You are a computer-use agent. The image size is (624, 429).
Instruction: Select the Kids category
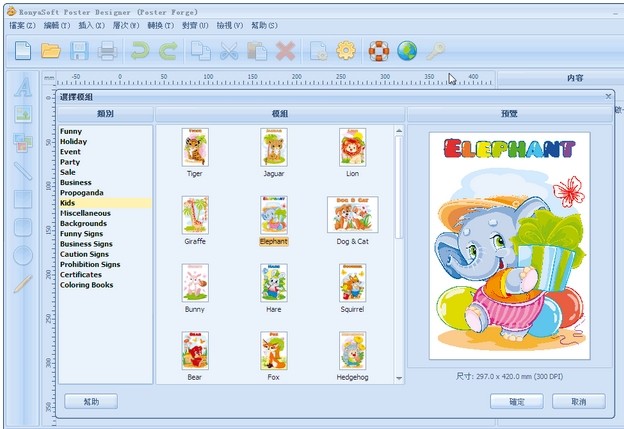105,203
